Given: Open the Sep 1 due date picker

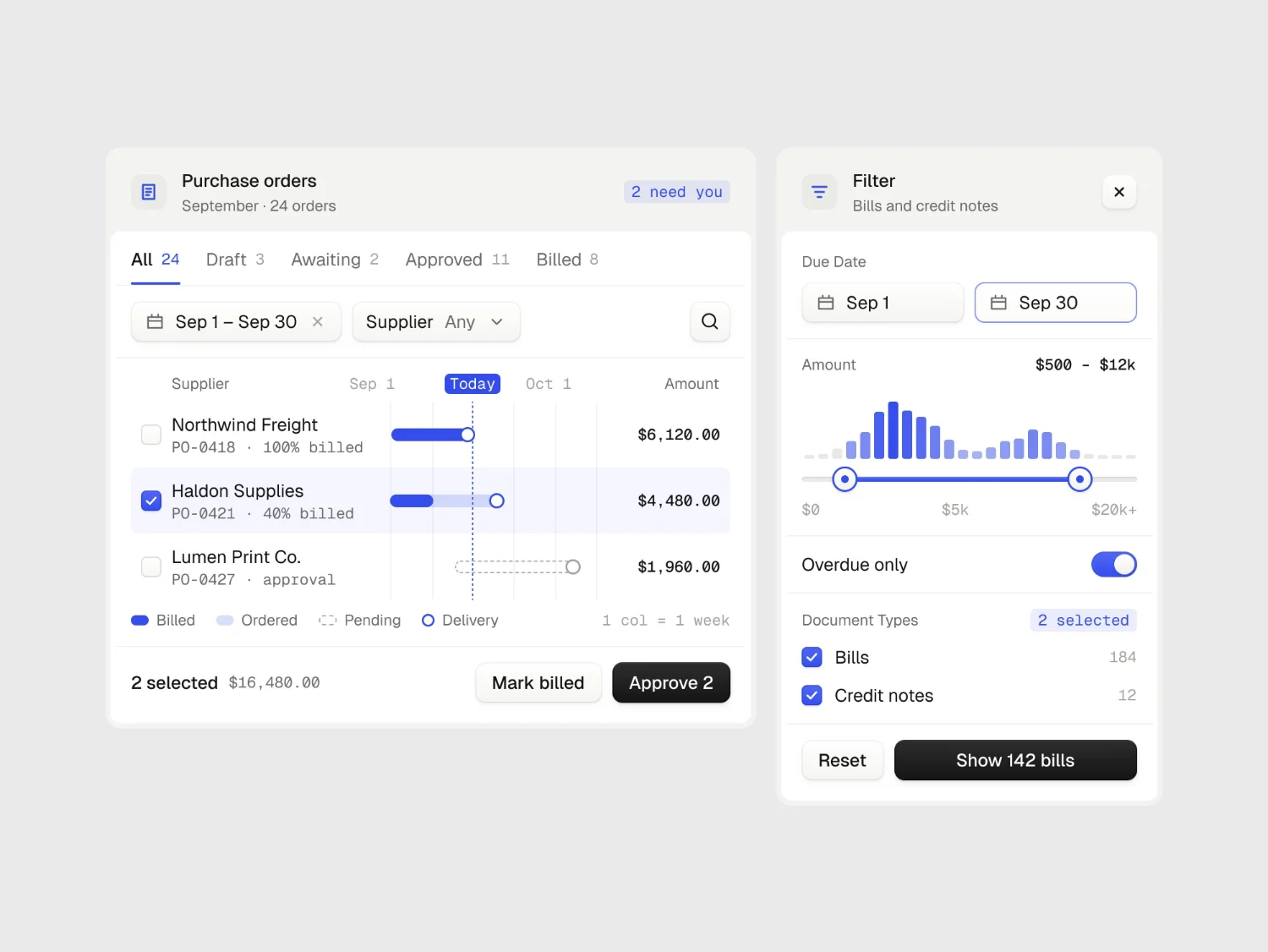Looking at the screenshot, I should point(883,303).
